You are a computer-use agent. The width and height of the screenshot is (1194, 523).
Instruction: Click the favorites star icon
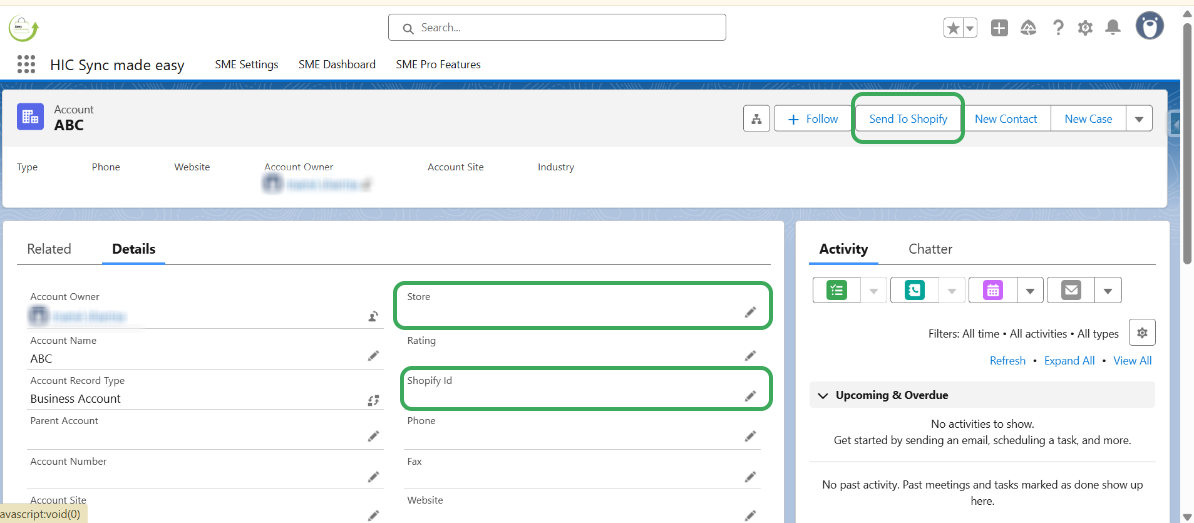coord(953,28)
